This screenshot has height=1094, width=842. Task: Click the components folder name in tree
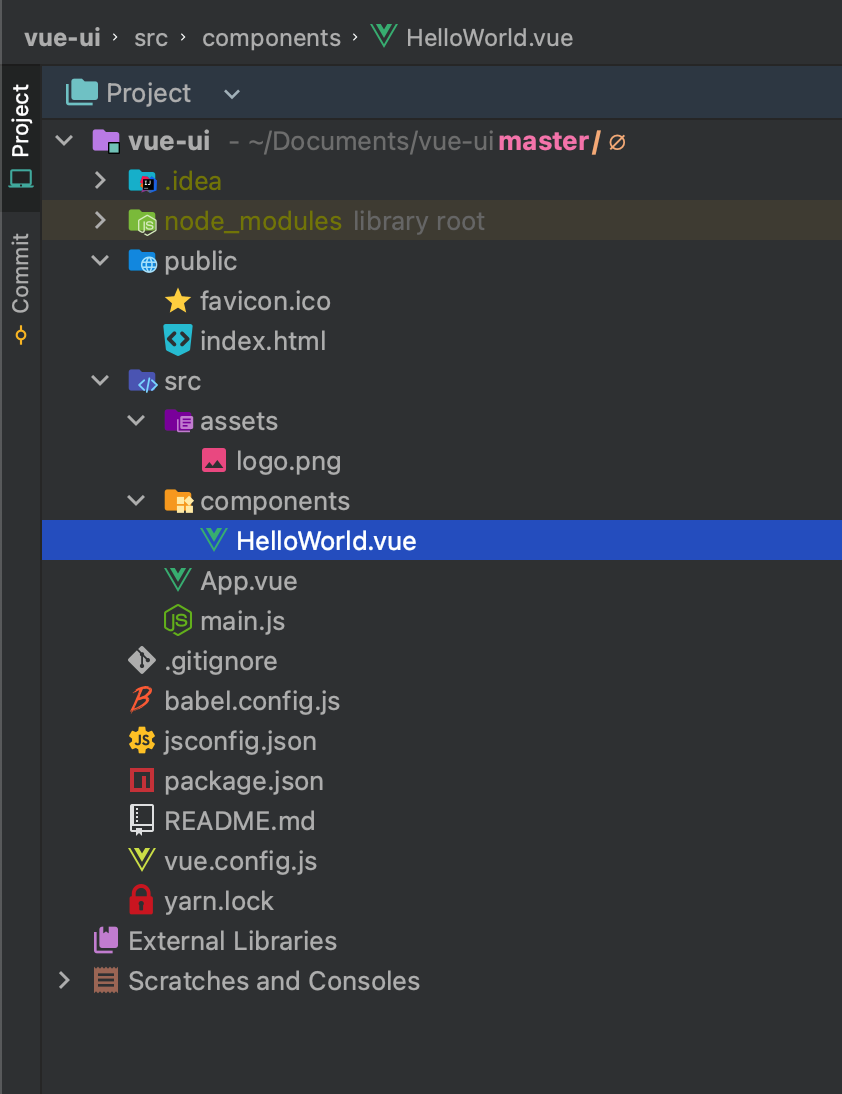point(275,502)
